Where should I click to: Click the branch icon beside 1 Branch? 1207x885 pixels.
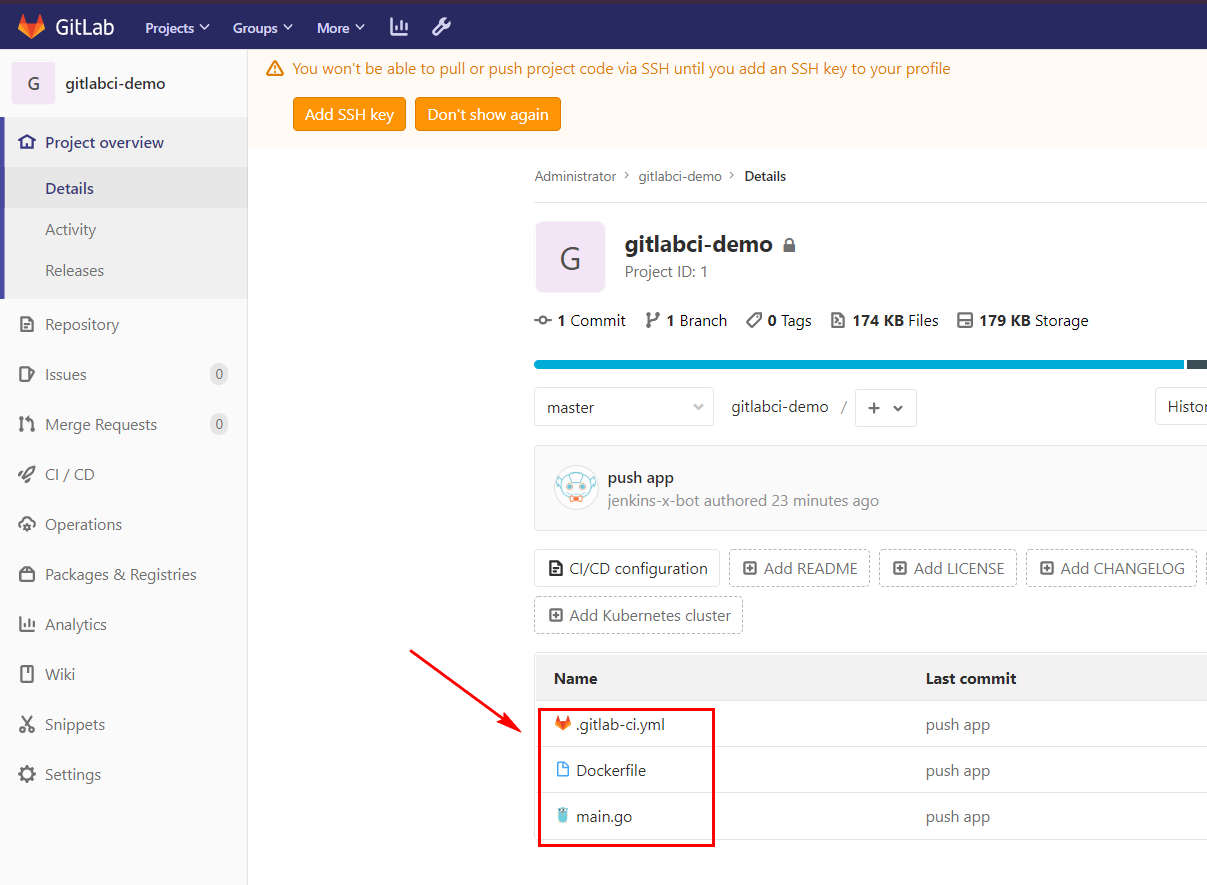653,320
